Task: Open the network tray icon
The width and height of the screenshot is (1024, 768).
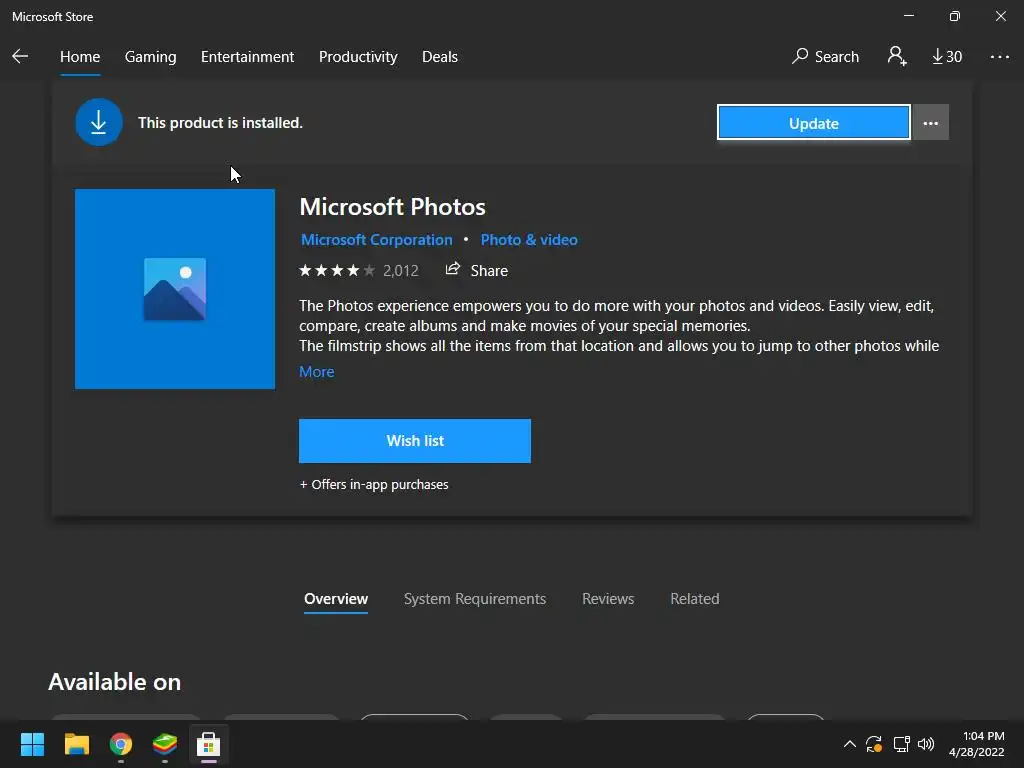Action: pos(901,744)
